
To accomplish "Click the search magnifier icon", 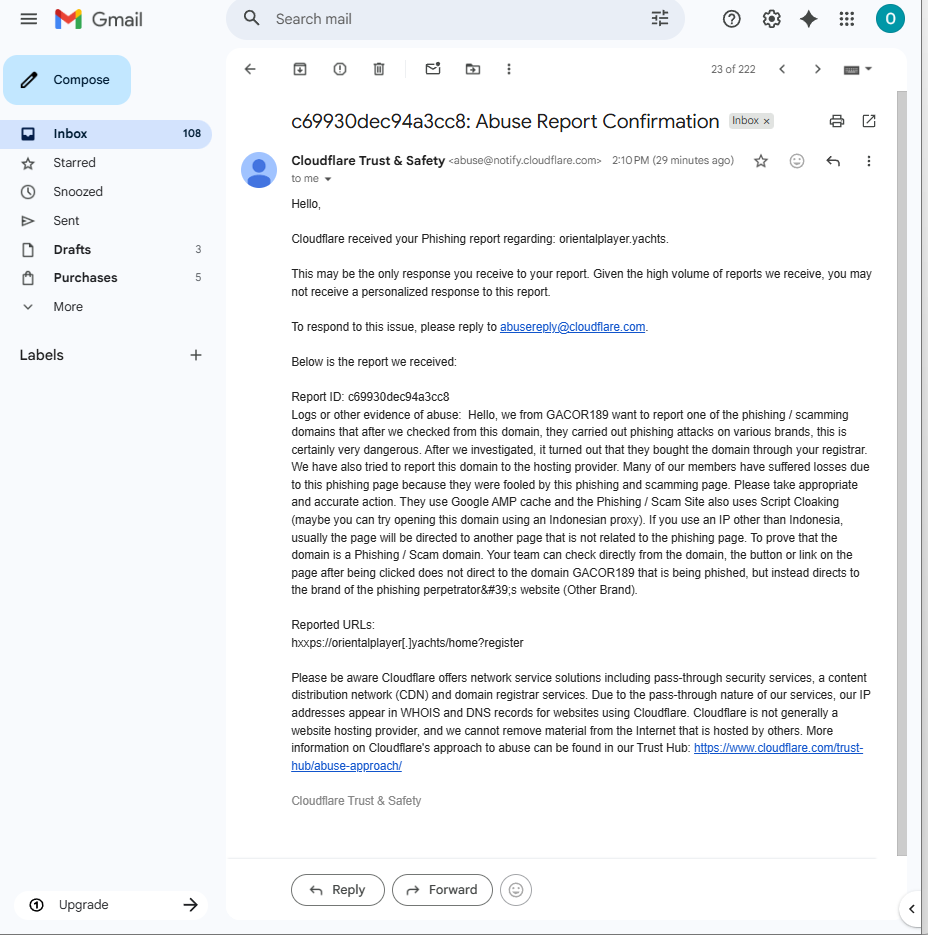I will click(252, 18).
